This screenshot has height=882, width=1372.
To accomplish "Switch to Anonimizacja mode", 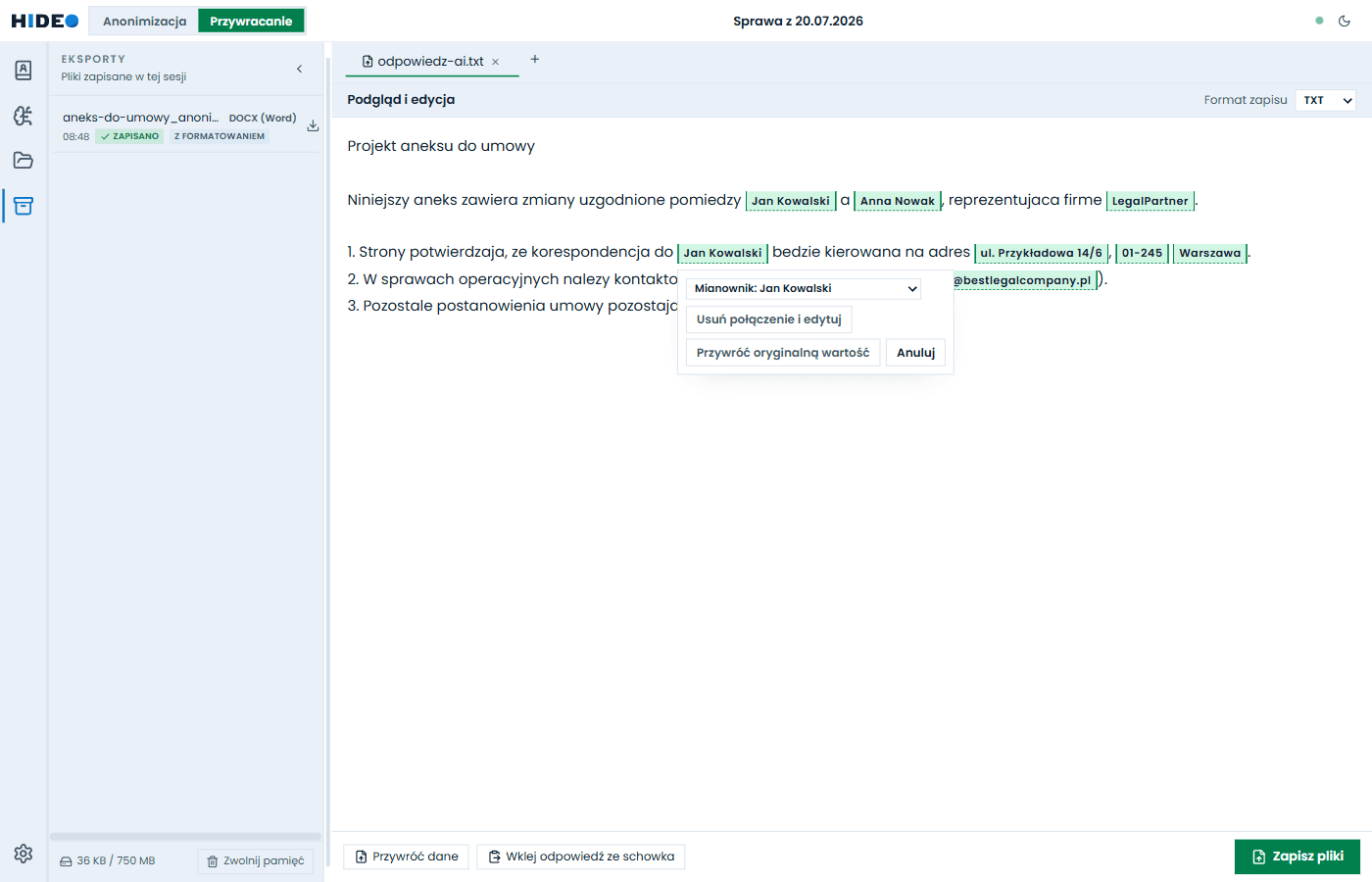I will tap(144, 21).
